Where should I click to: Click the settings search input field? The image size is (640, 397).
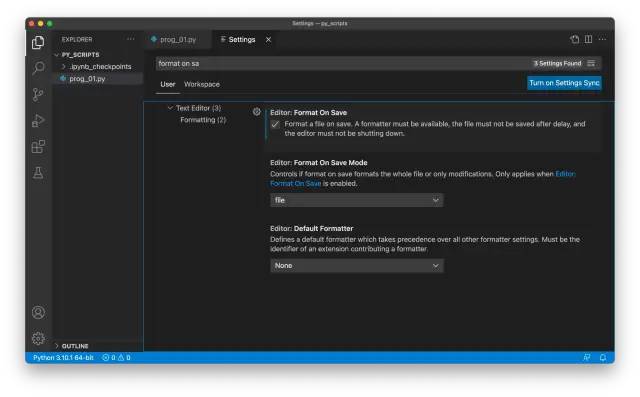[x=343, y=63]
